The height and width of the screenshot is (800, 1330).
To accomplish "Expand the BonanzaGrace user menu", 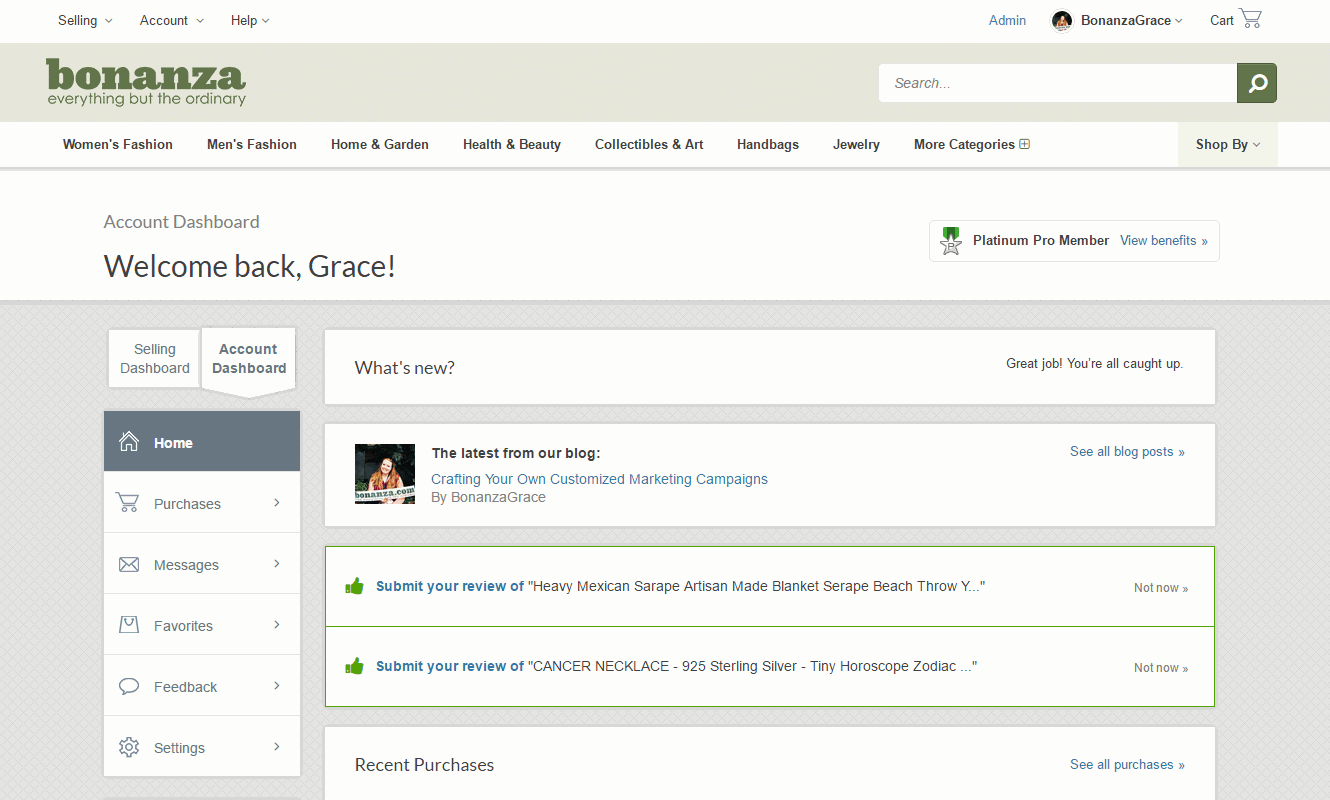I will coord(1131,20).
